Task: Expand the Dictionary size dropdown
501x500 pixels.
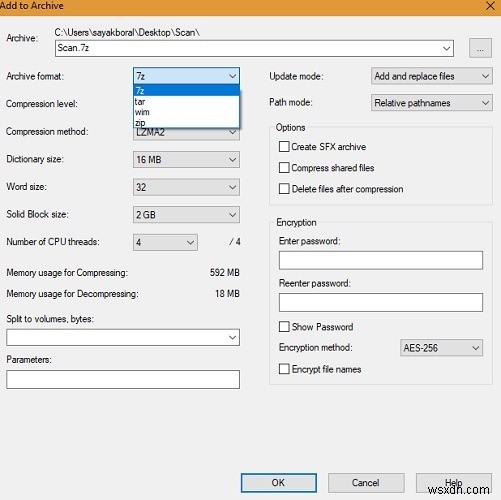Action: pyautogui.click(x=186, y=160)
